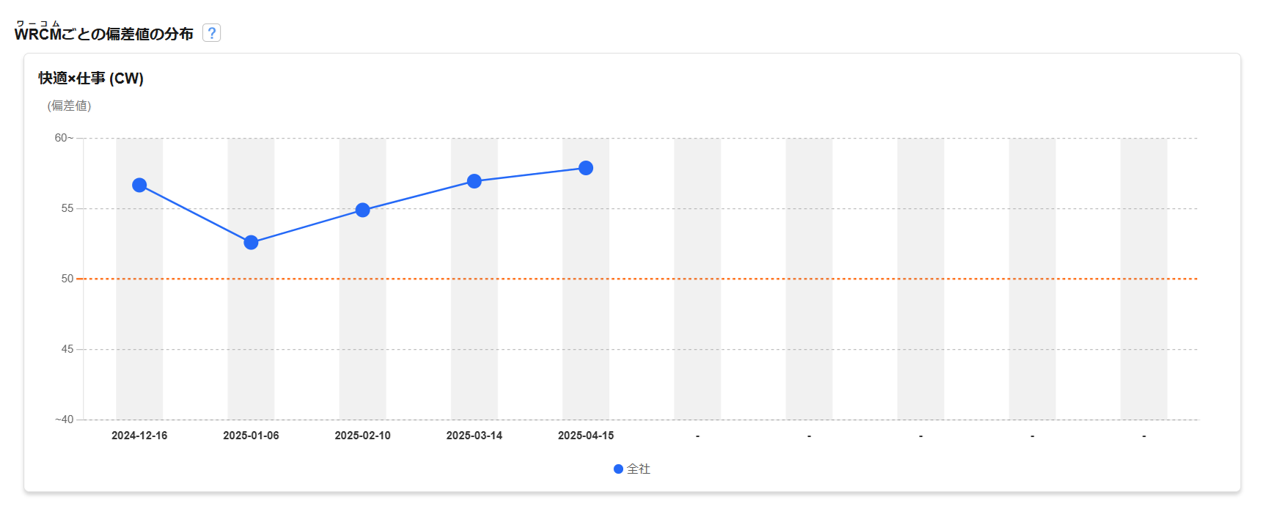The image size is (1265, 506).
Task: Select the lowest data point for 2025-01-06
Action: [251, 242]
